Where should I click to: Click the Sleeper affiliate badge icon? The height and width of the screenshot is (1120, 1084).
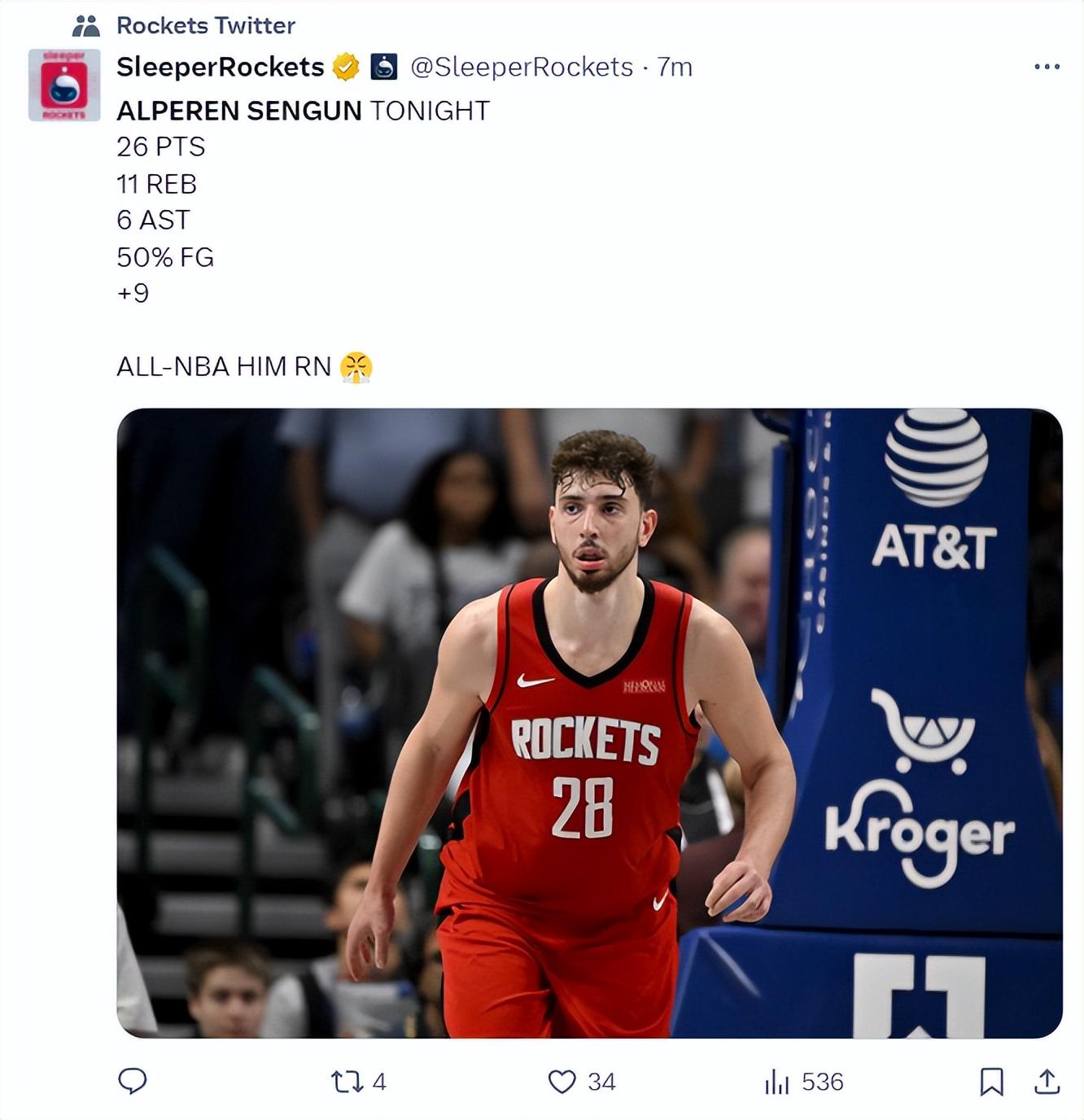coord(384,67)
